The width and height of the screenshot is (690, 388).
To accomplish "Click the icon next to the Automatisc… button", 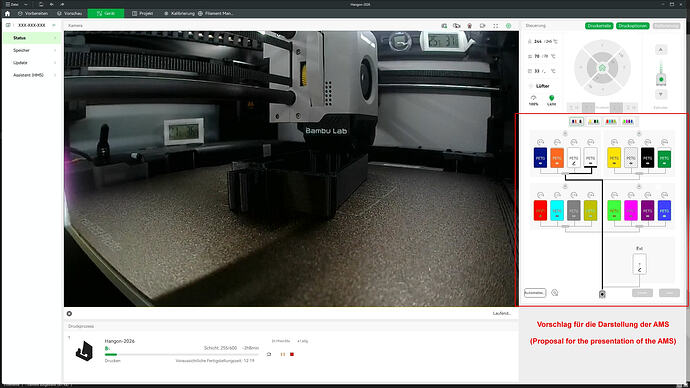I will [554, 293].
